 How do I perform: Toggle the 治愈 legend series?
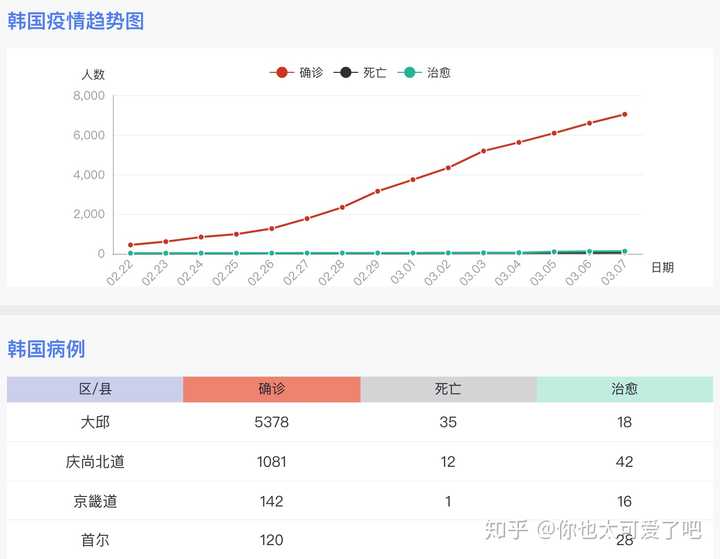424,73
